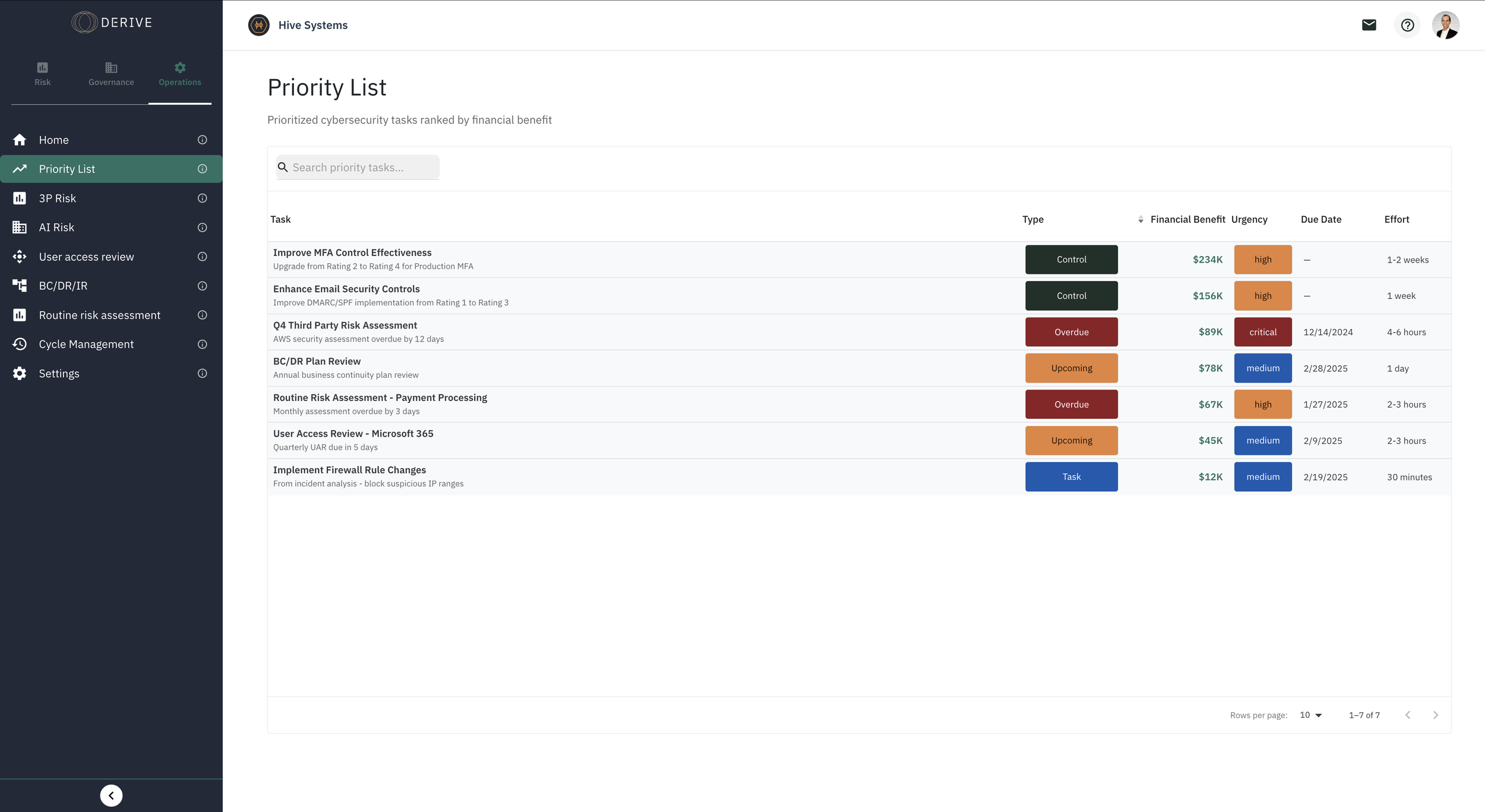Click the help question mark icon
The height and width of the screenshot is (812, 1485).
1407,25
